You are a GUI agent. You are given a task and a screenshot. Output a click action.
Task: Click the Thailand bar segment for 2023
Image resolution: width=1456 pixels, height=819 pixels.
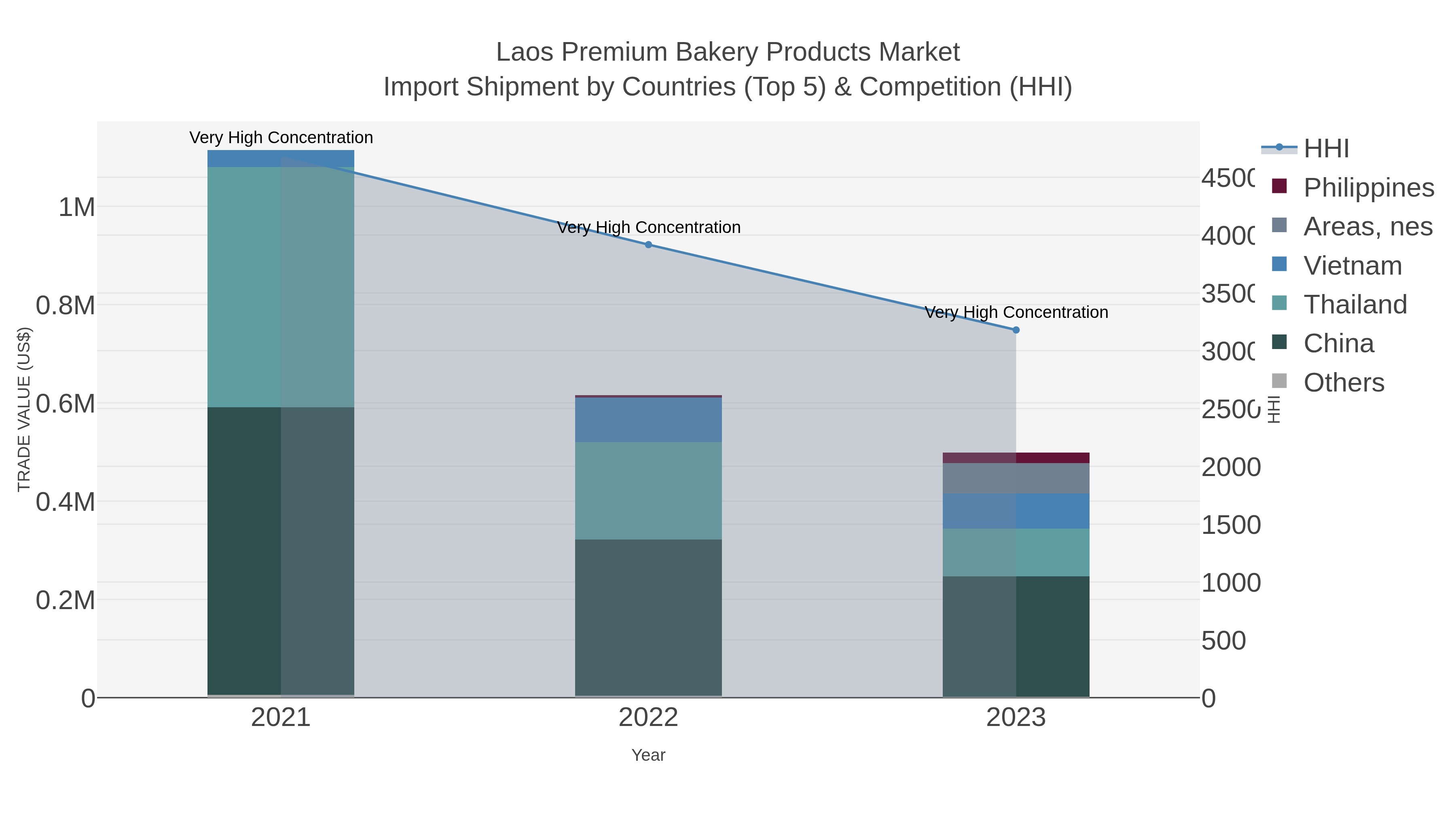click(x=1016, y=553)
